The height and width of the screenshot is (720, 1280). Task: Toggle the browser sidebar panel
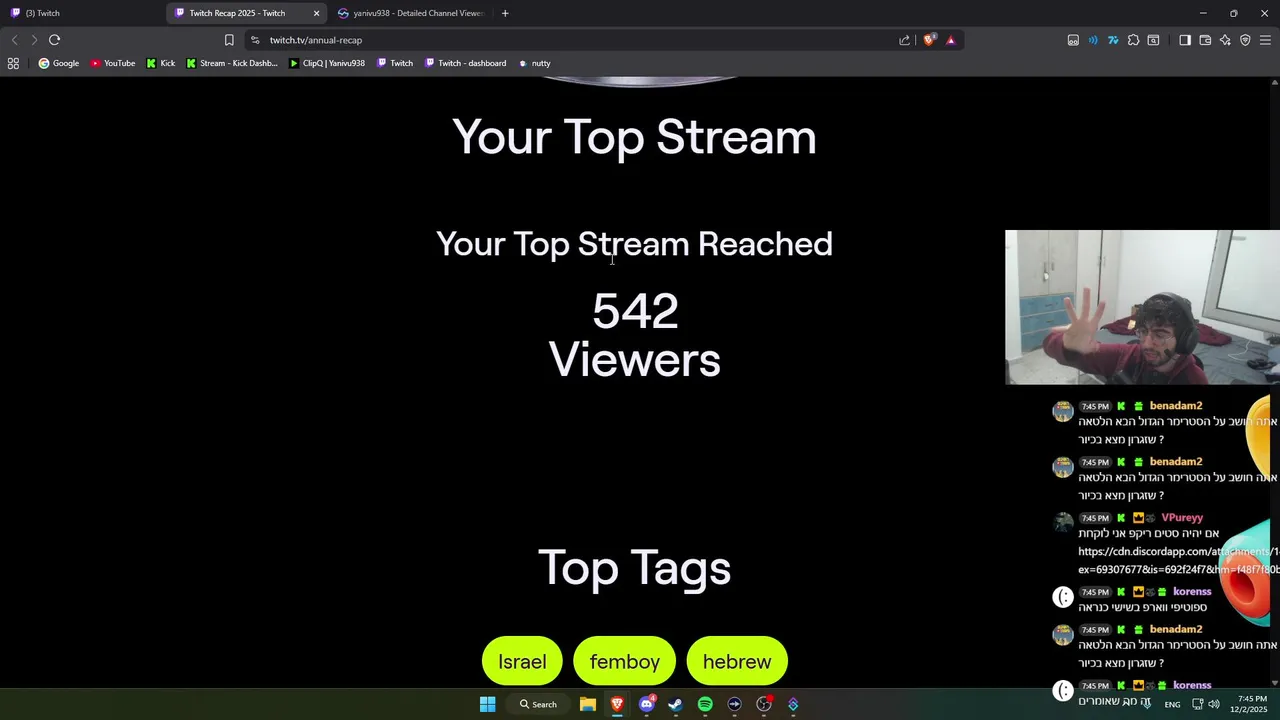pos(1185,40)
